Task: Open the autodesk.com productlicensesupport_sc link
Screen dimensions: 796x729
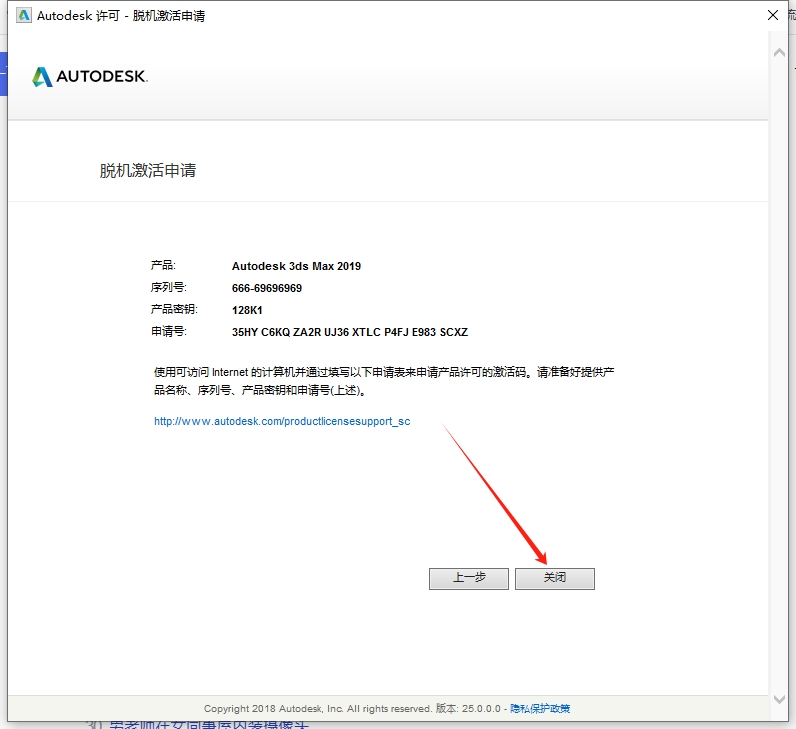Action: click(282, 421)
